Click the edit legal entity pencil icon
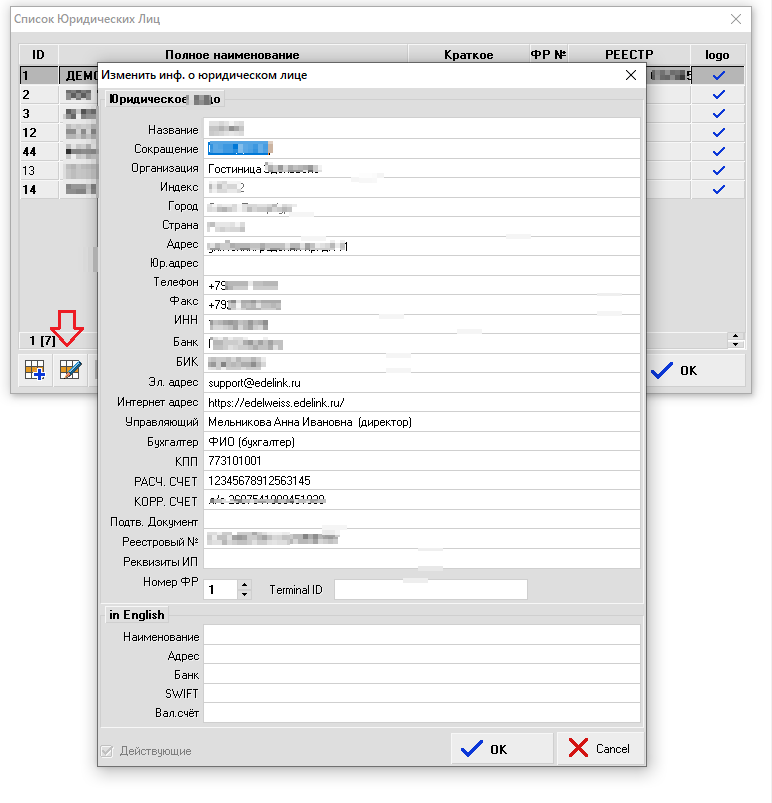The height and width of the screenshot is (803, 772). (x=70, y=369)
